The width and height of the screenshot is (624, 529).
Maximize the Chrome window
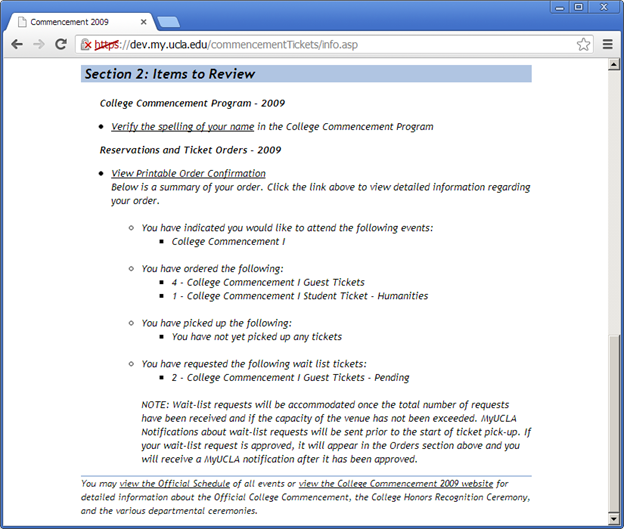578,7
